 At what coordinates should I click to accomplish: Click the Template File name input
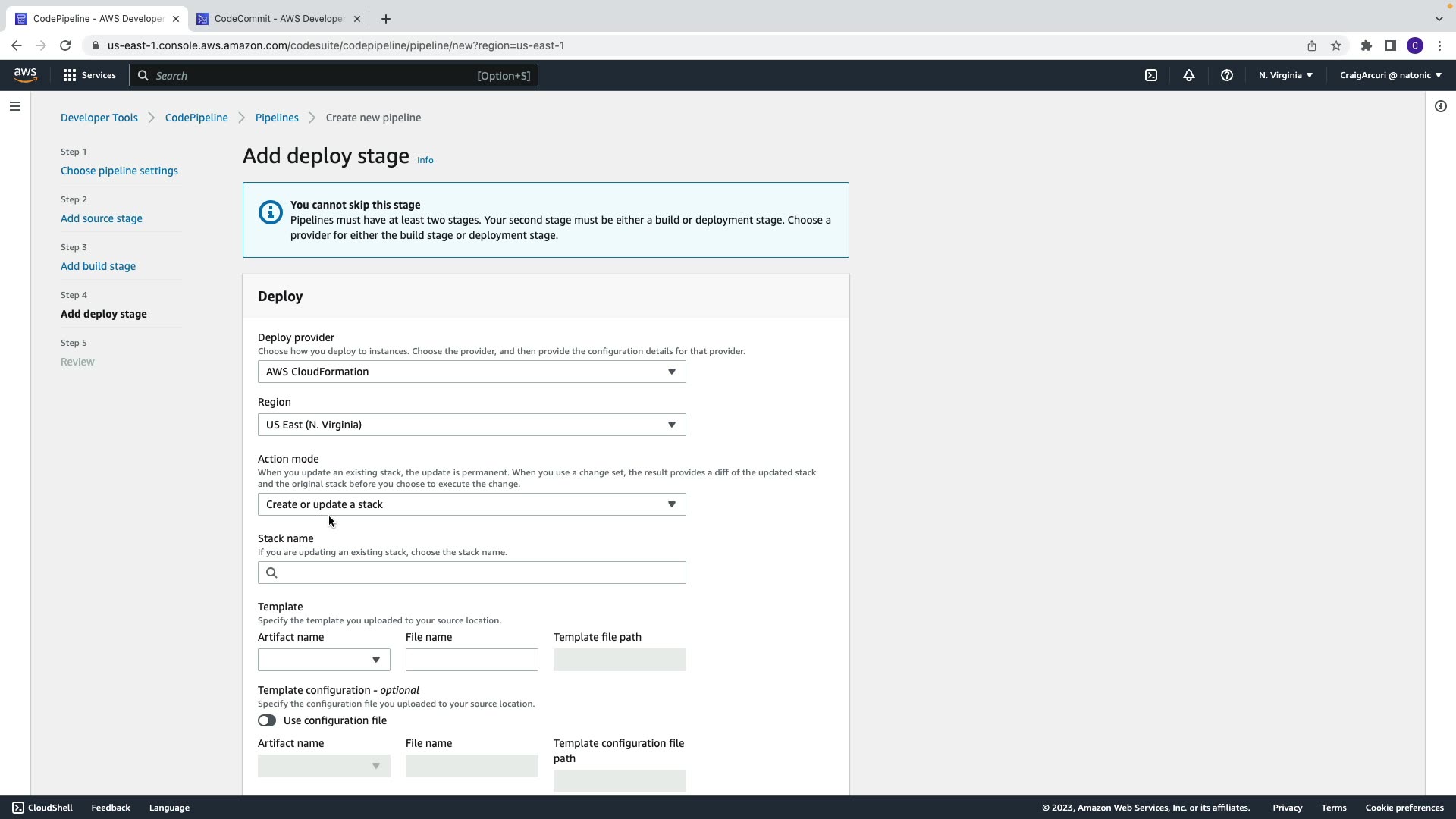(471, 660)
